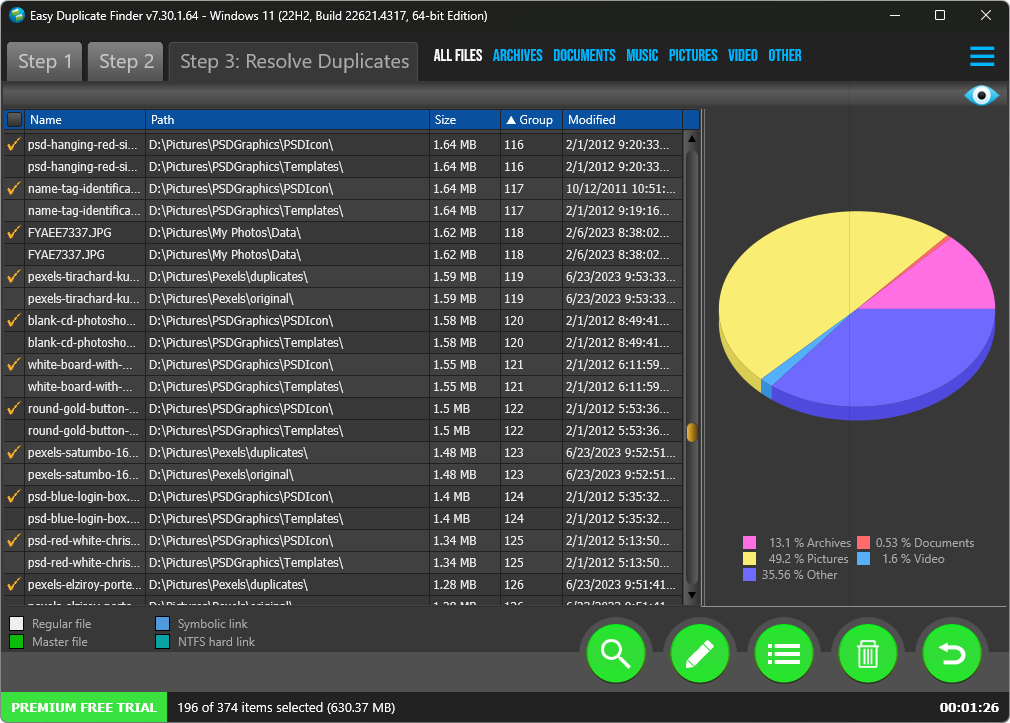Uncheck blank-cd-photosho in PSDIcon folder

point(14,320)
